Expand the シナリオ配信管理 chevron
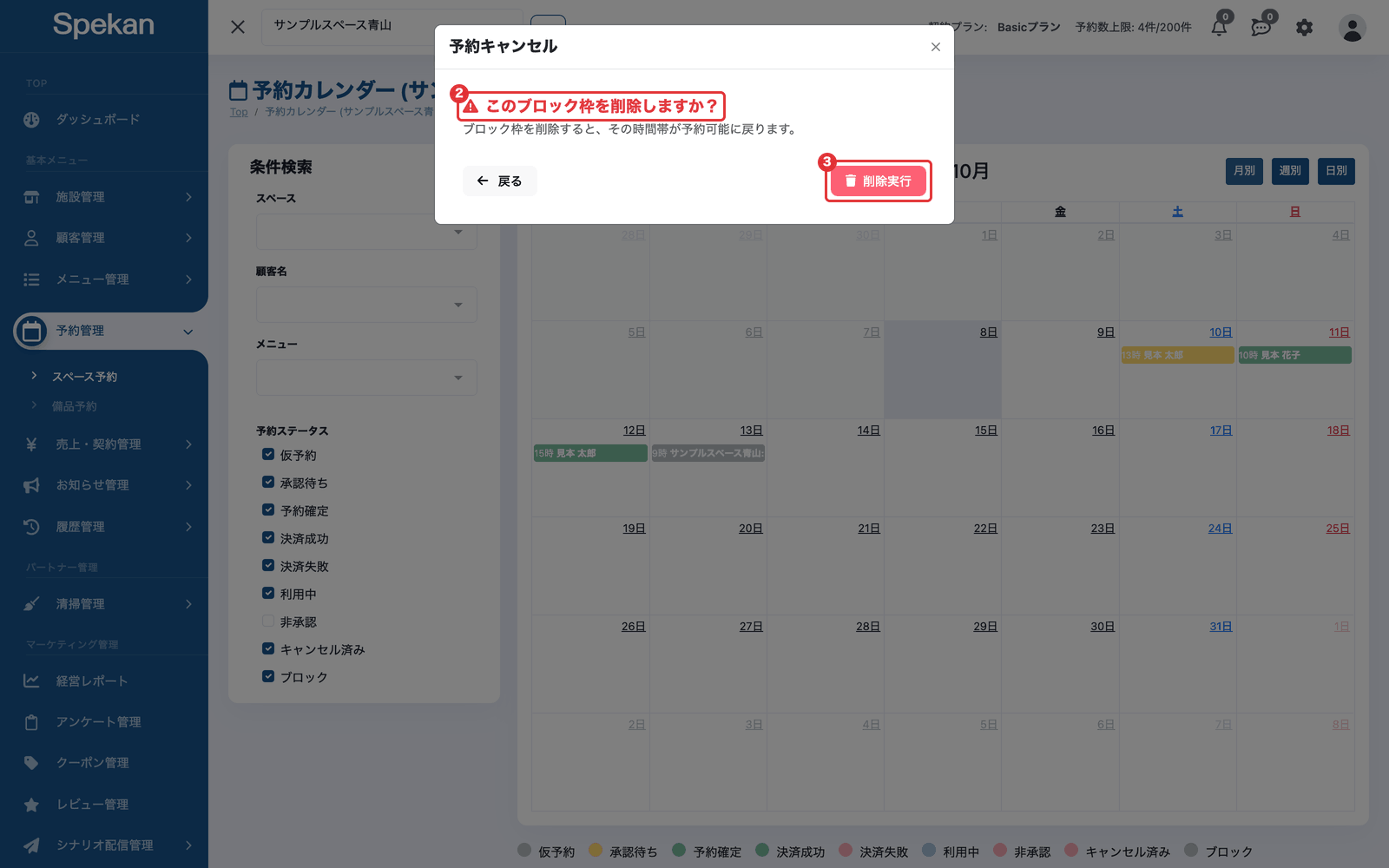 (188, 845)
